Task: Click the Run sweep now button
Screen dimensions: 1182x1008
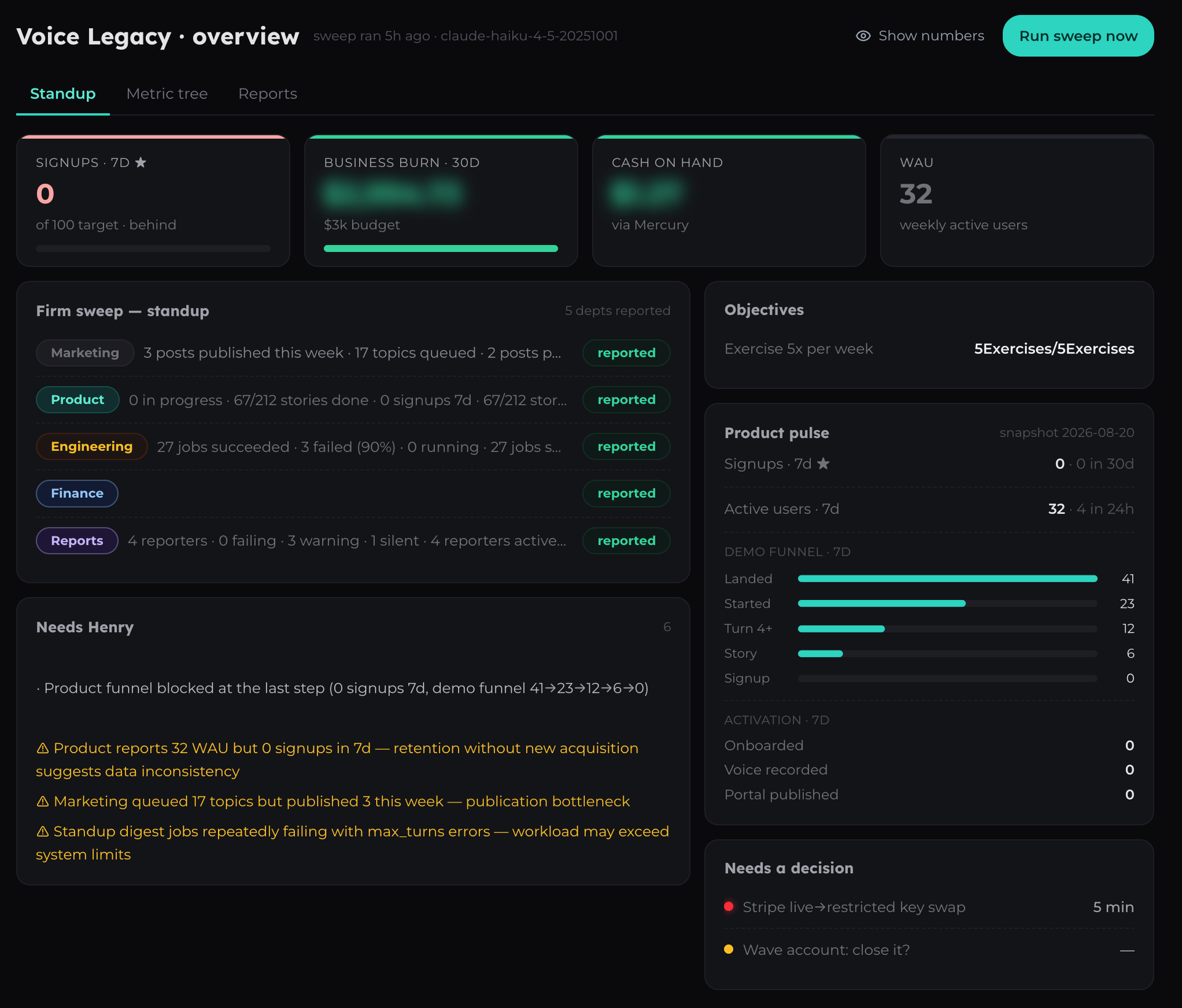Action: [x=1078, y=36]
